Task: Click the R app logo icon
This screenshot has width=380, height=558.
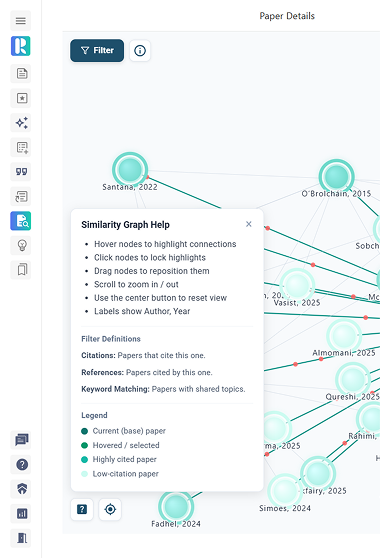Action: tap(21, 46)
